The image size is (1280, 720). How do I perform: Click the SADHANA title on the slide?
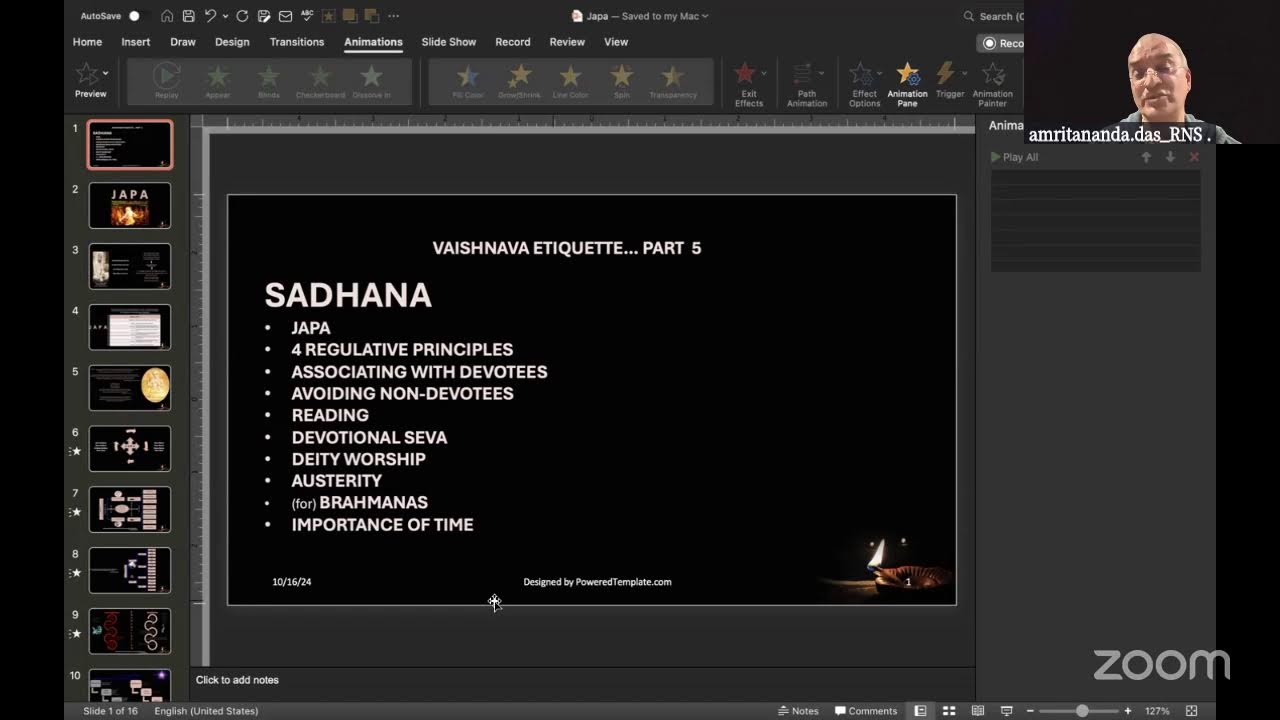coord(348,295)
